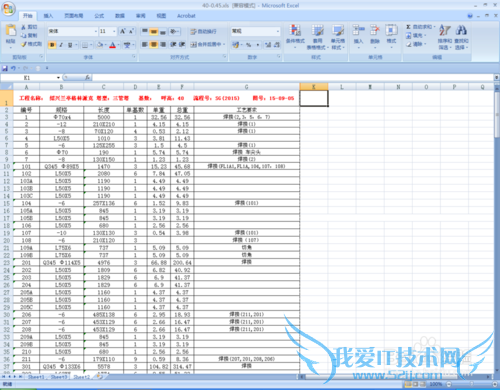
Task: Switch to Home (开始) ribbon tab
Action: coord(28,16)
